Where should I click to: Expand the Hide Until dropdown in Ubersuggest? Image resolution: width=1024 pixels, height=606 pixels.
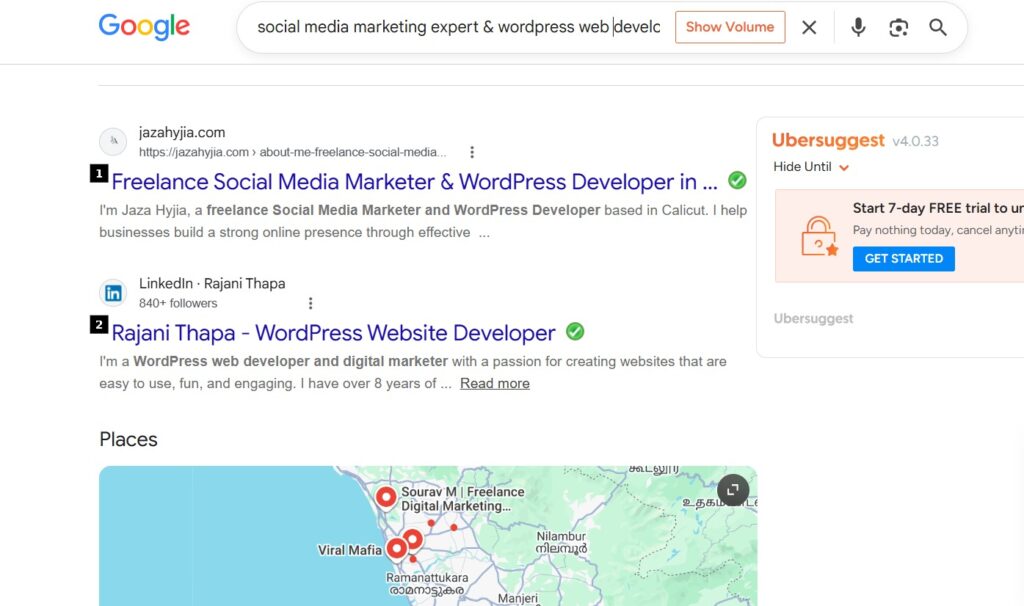coord(810,167)
